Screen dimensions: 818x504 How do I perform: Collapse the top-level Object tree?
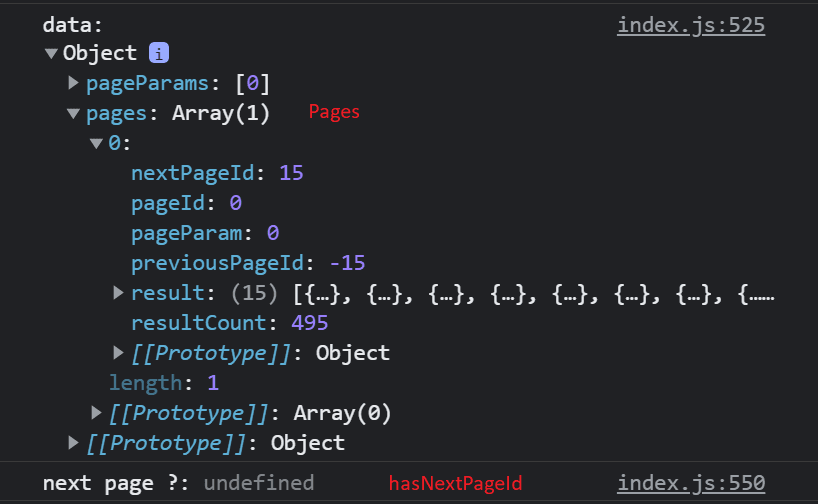(51, 54)
